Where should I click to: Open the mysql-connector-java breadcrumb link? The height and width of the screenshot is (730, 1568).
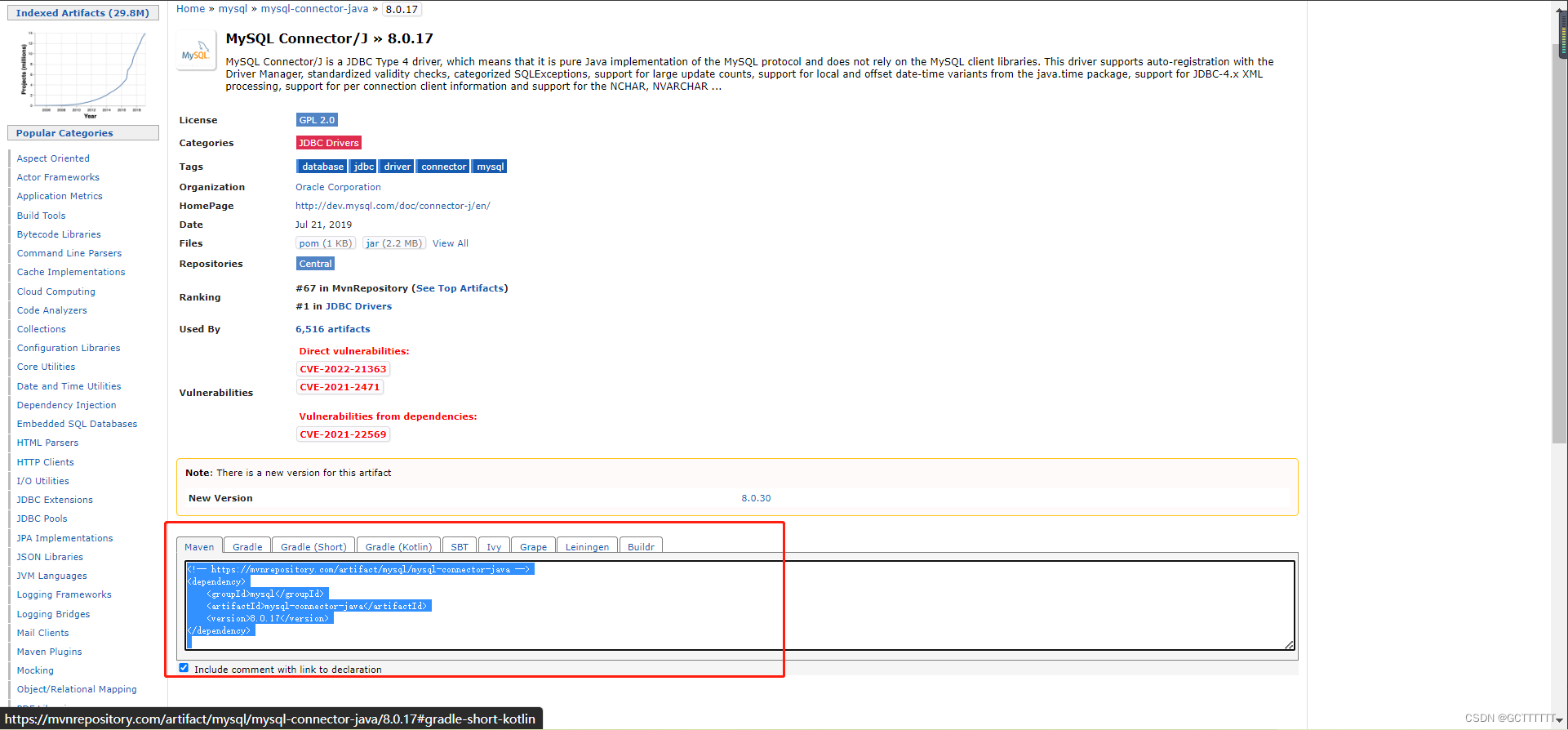314,9
